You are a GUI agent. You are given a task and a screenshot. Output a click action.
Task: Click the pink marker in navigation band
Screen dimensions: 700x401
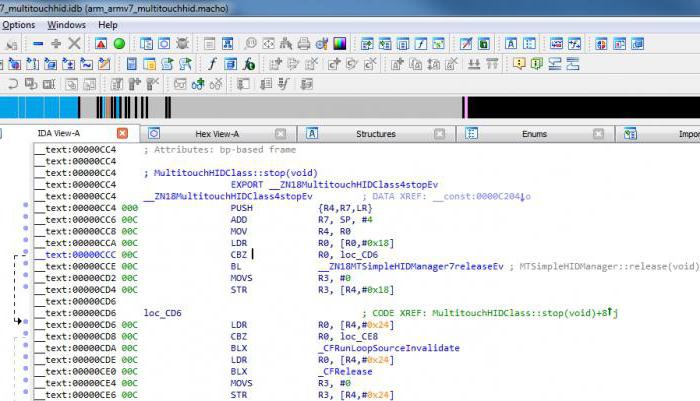[464, 107]
